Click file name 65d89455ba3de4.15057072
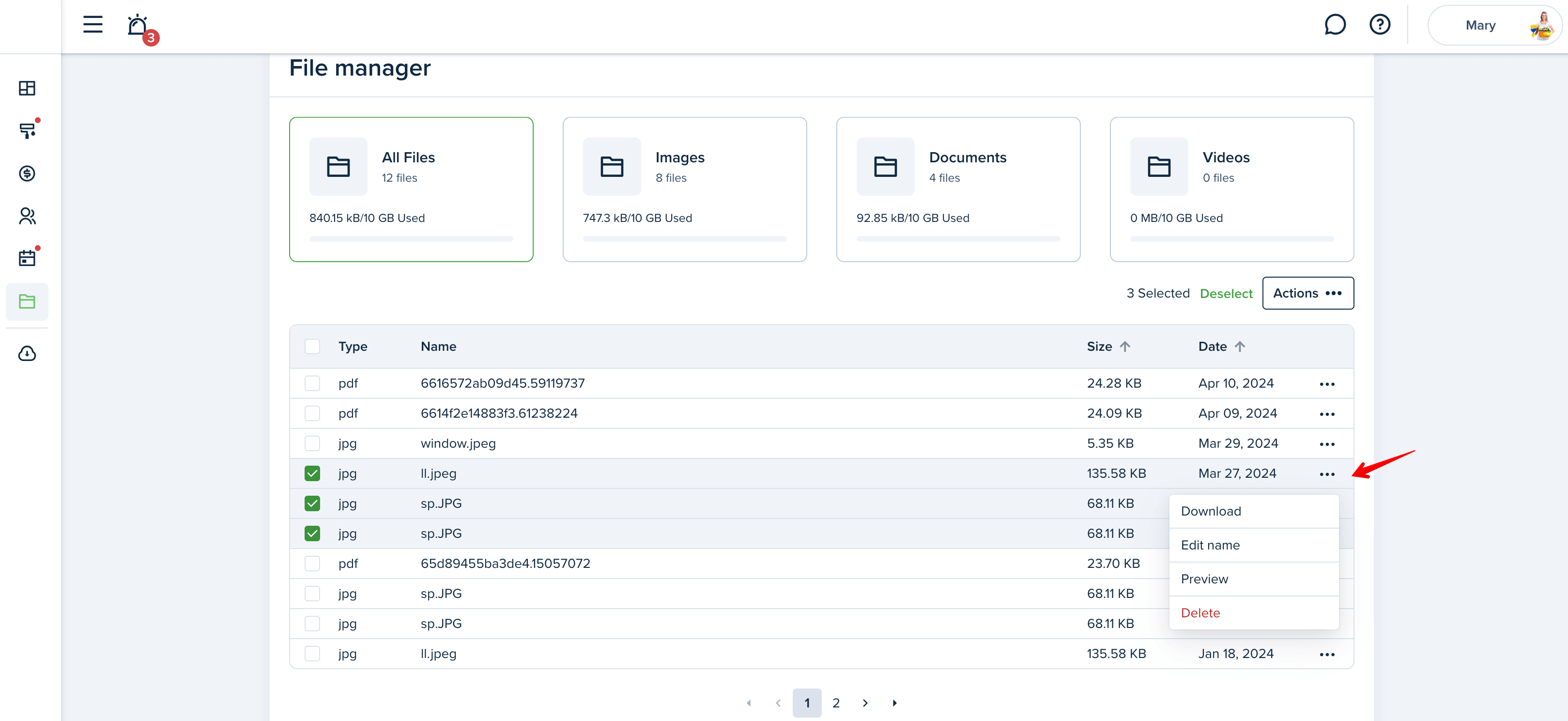 [505, 563]
